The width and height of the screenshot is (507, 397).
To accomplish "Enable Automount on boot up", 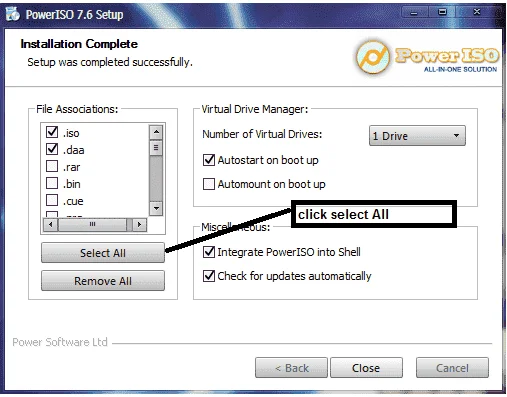I will (209, 184).
